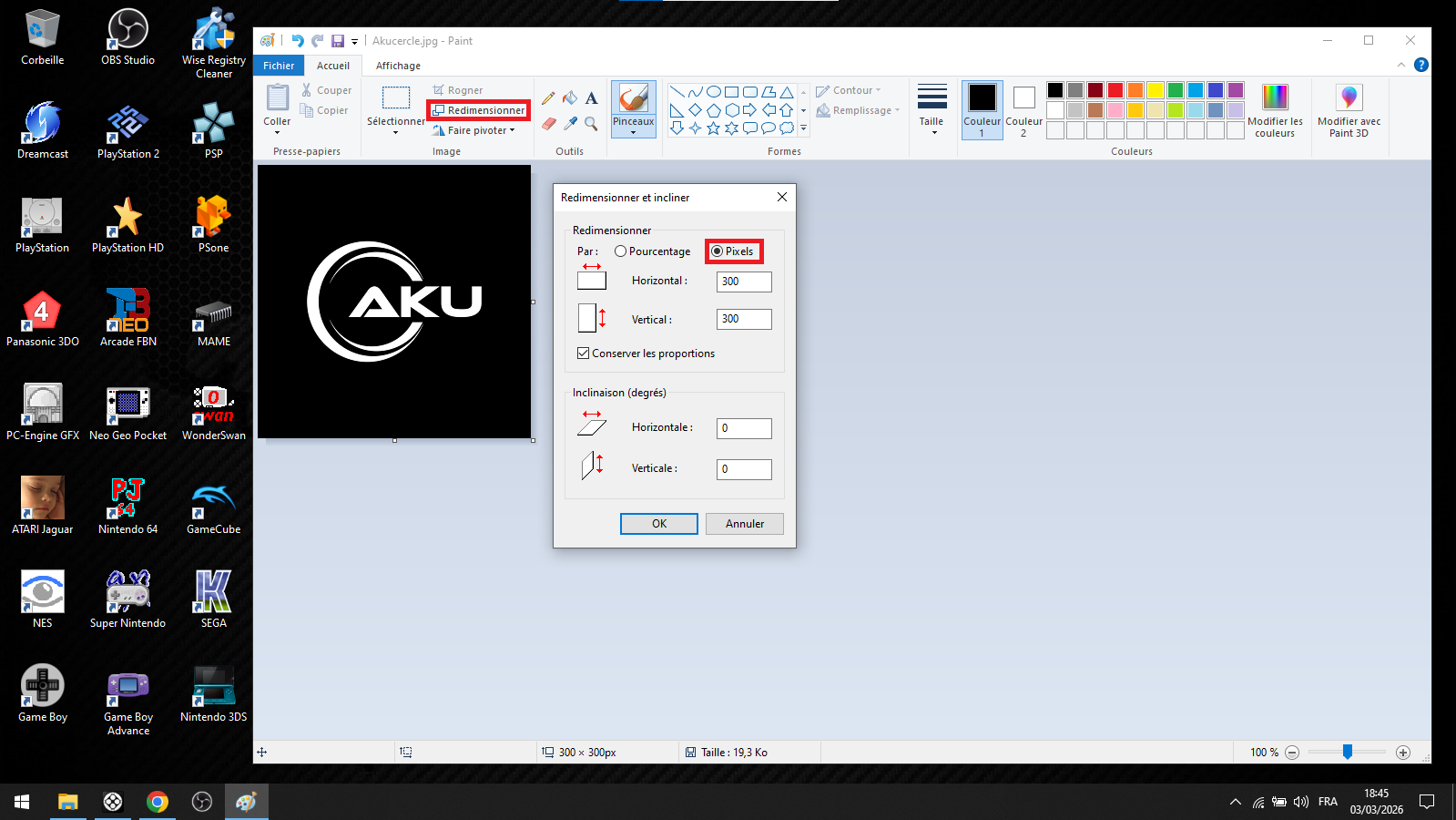This screenshot has height=820, width=1456.
Task: Select the Text tool
Action: click(591, 98)
